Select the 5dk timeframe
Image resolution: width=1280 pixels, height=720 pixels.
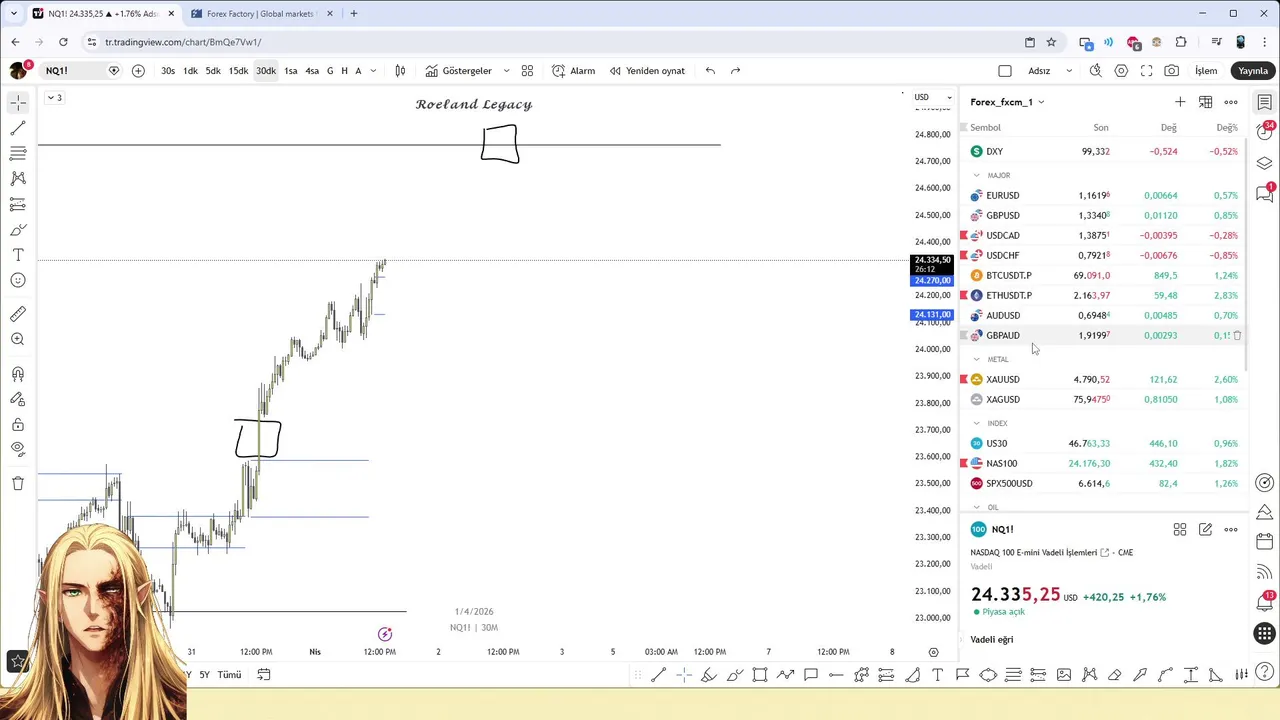pyautogui.click(x=213, y=71)
